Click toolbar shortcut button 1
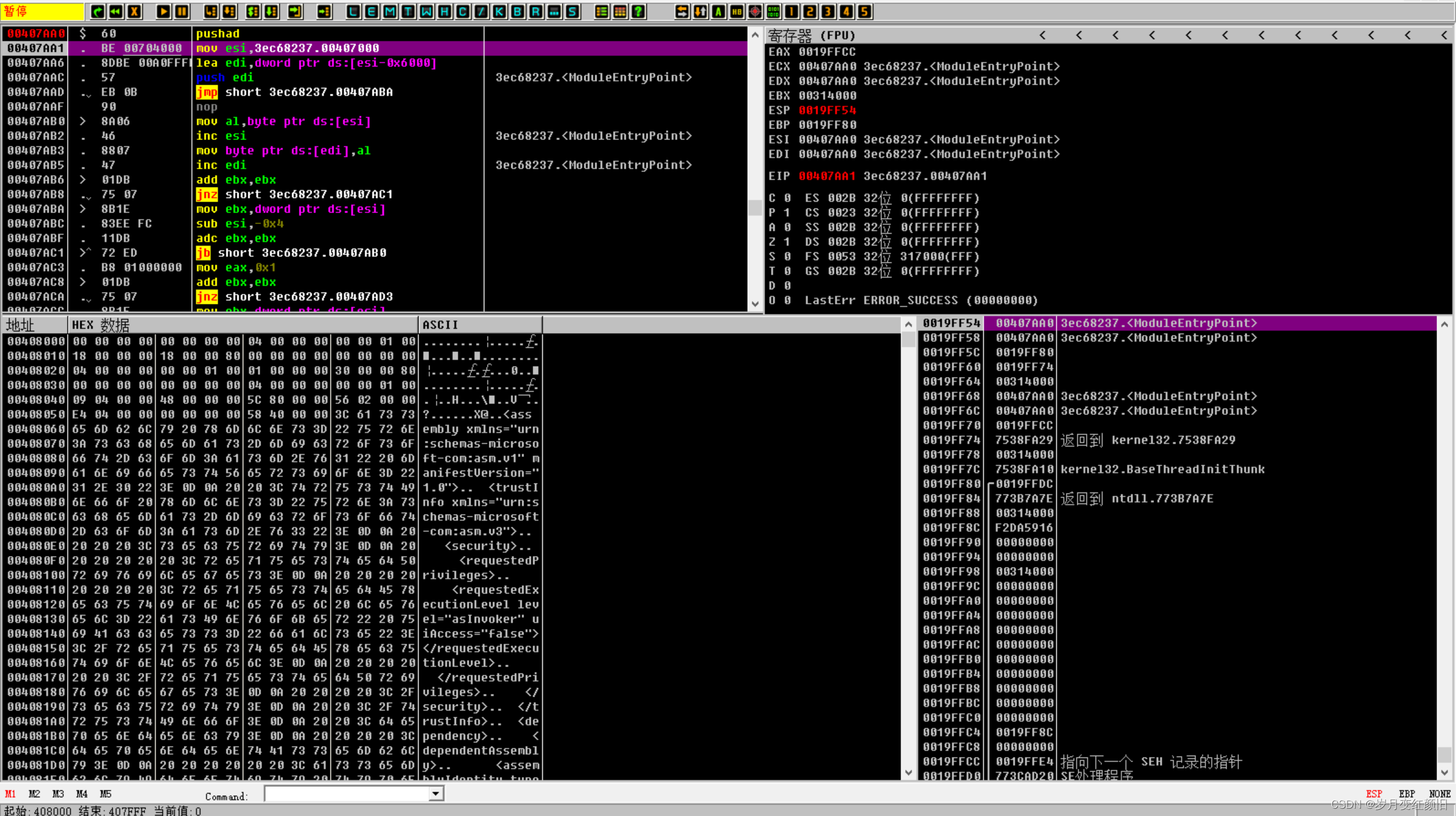 (x=791, y=12)
